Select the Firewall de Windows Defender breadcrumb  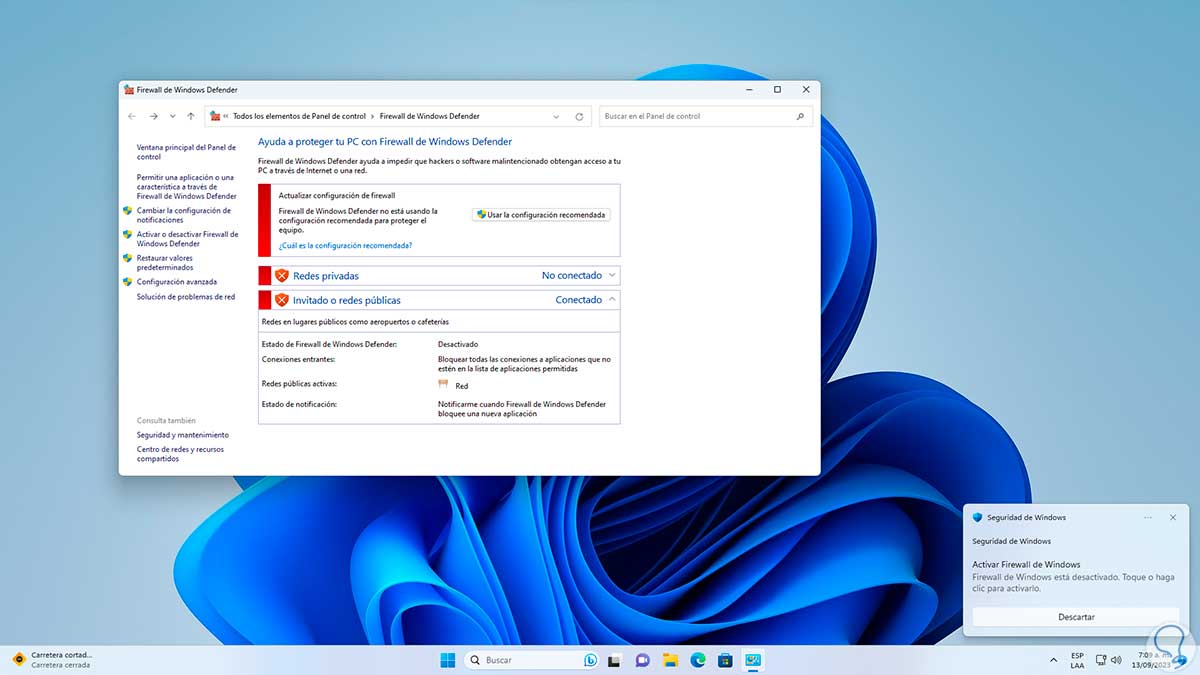pyautogui.click(x=430, y=116)
